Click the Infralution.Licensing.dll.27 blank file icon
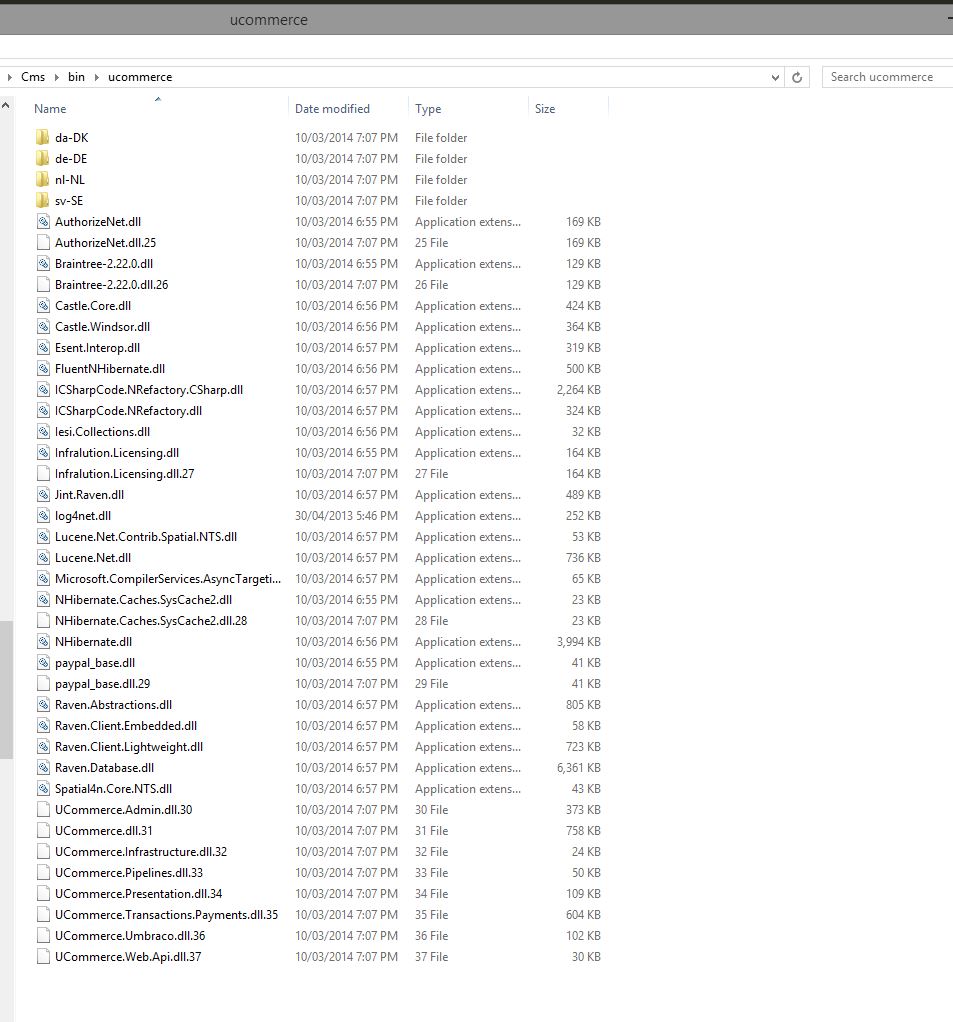953x1022 pixels. coord(43,473)
